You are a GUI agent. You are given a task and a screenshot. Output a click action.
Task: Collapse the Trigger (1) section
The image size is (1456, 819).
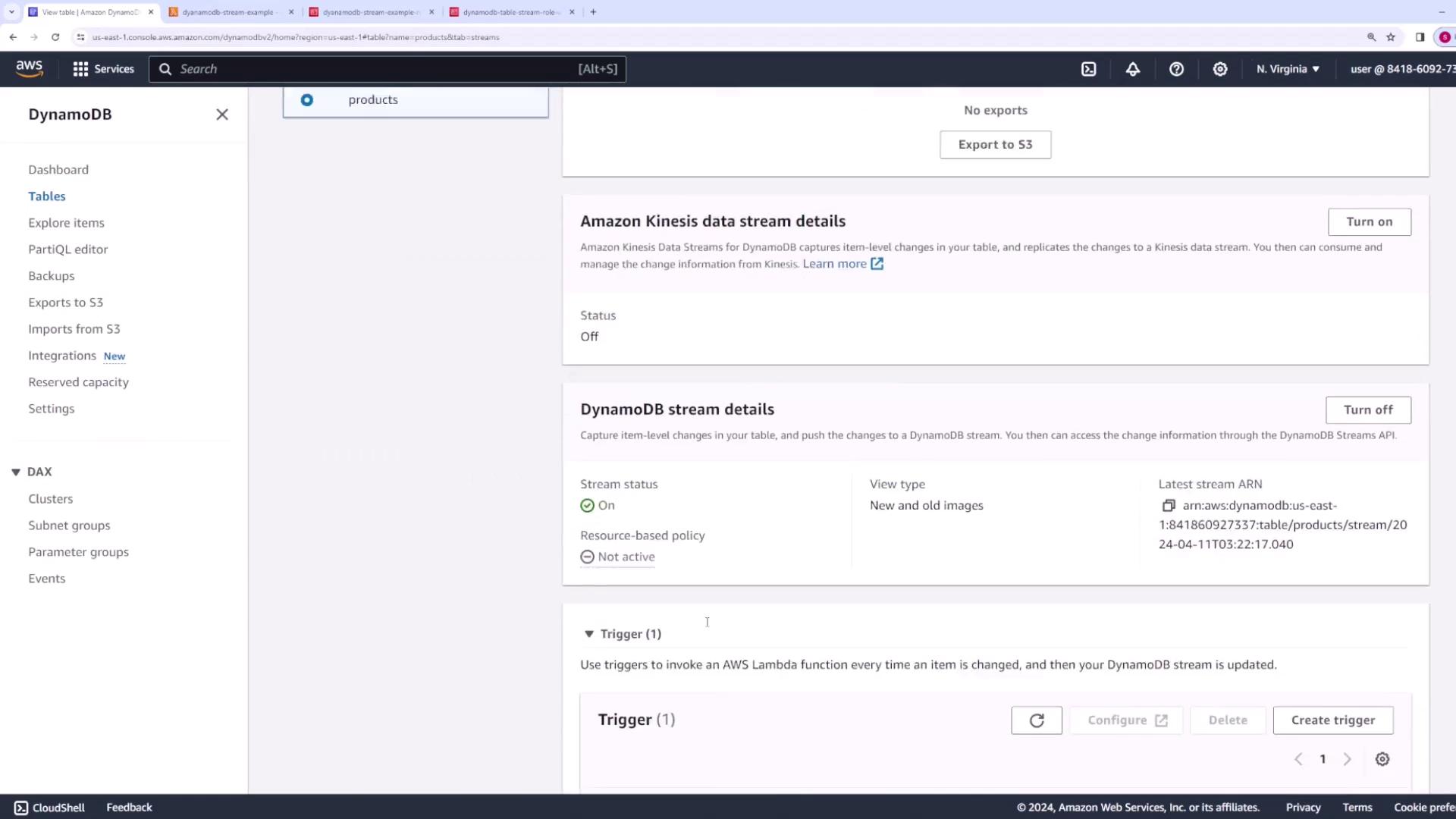pyautogui.click(x=589, y=634)
